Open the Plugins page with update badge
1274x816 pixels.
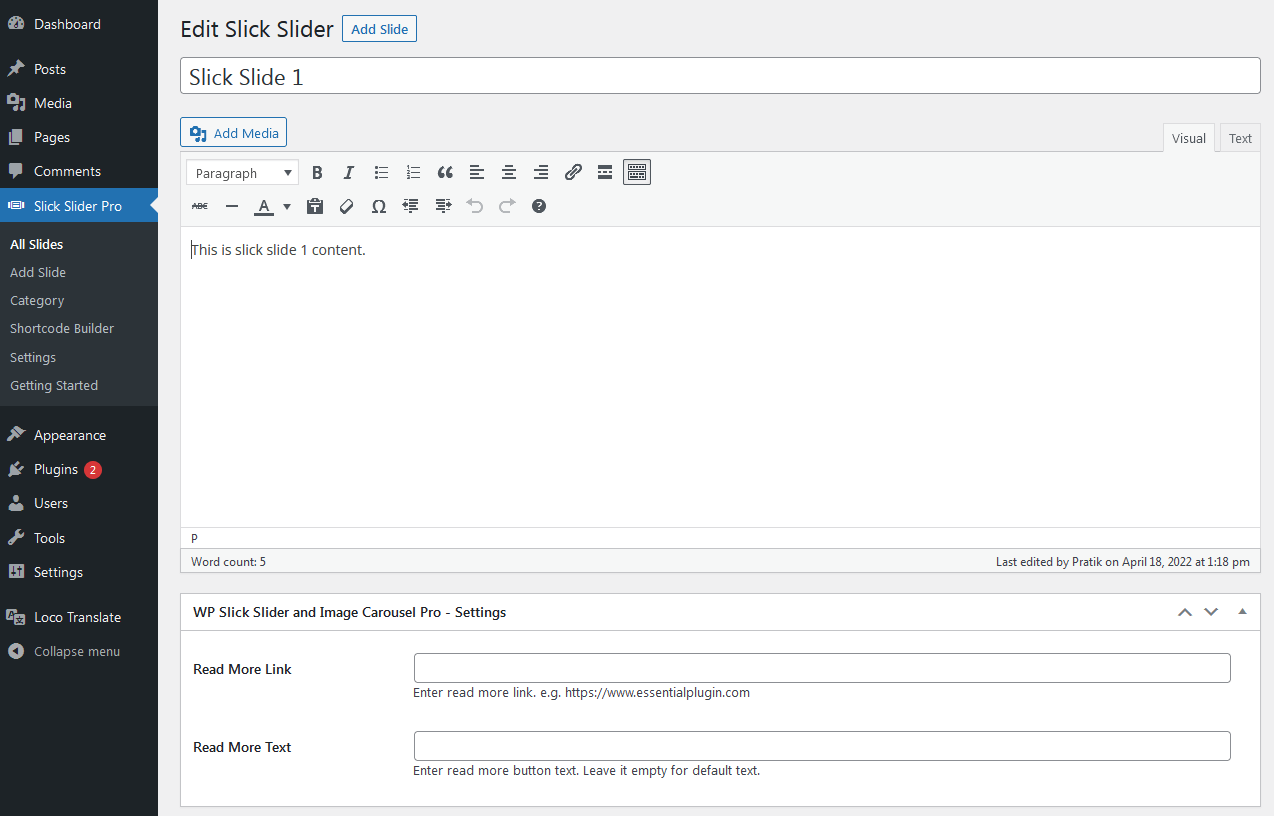(x=55, y=469)
